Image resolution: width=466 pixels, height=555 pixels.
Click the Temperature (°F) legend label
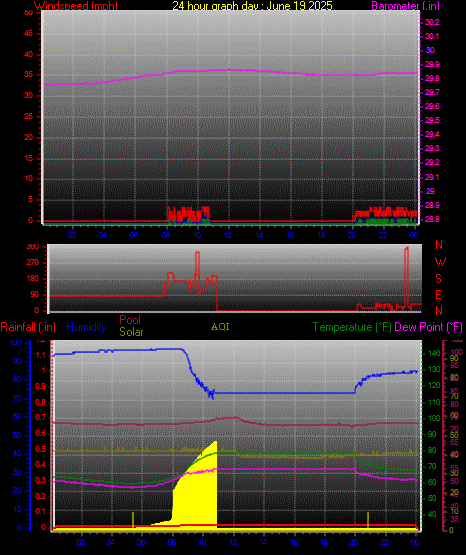(x=352, y=327)
